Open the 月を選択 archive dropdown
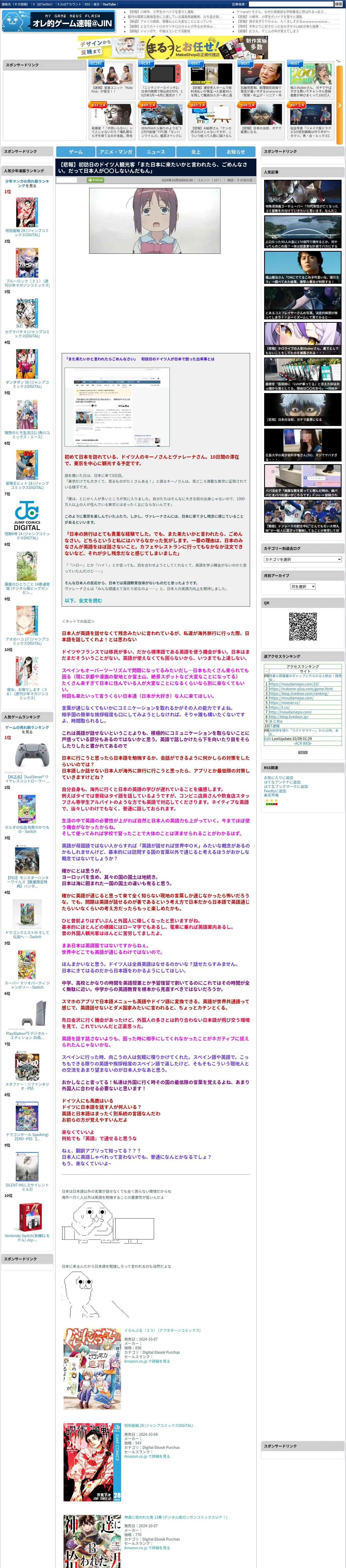Screen dimensions: 346x1568 (303, 586)
